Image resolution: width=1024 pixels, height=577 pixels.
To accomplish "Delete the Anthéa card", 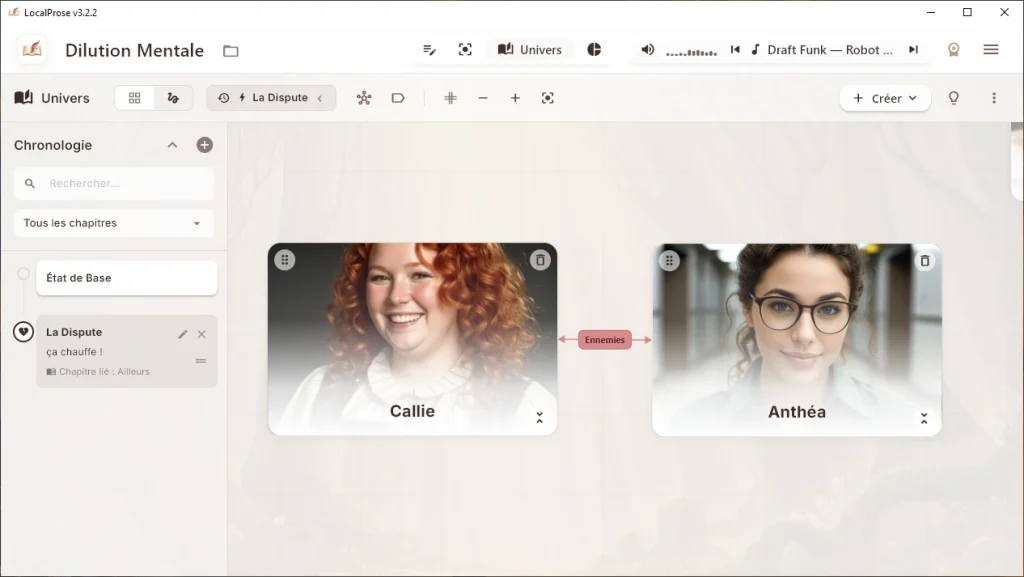I will 925,261.
